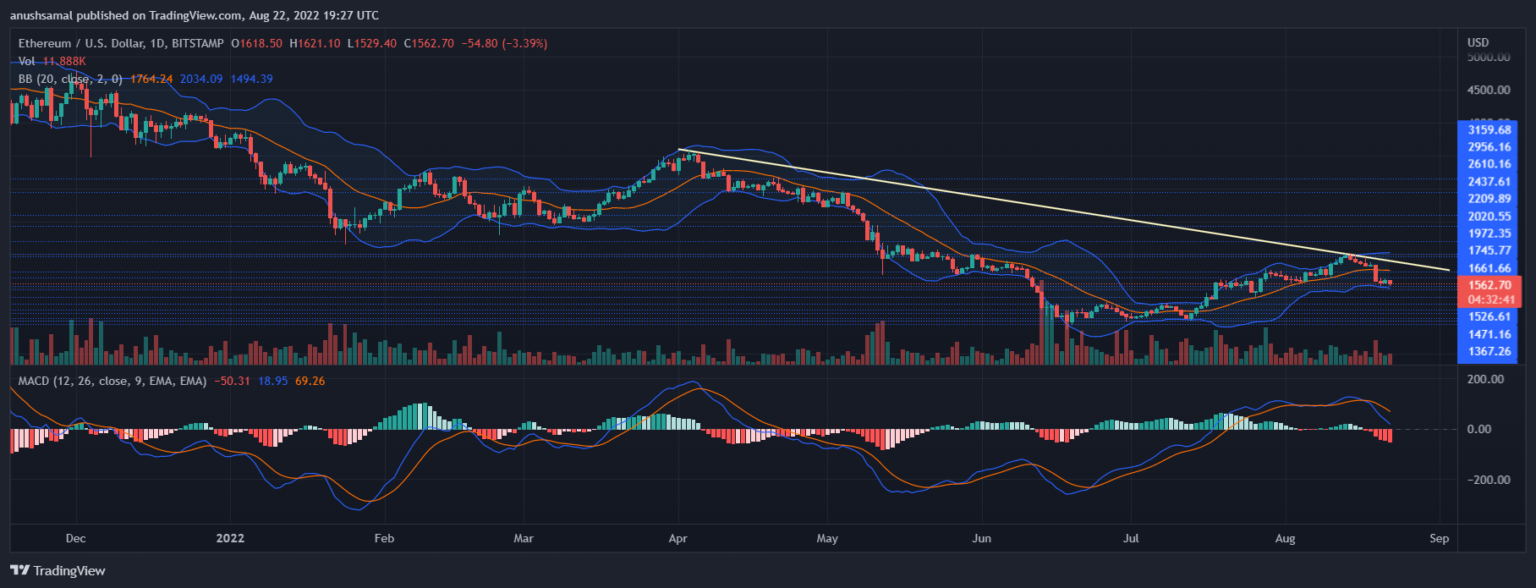Click the Jun label on the time axis
The height and width of the screenshot is (588, 1536).
click(x=984, y=537)
